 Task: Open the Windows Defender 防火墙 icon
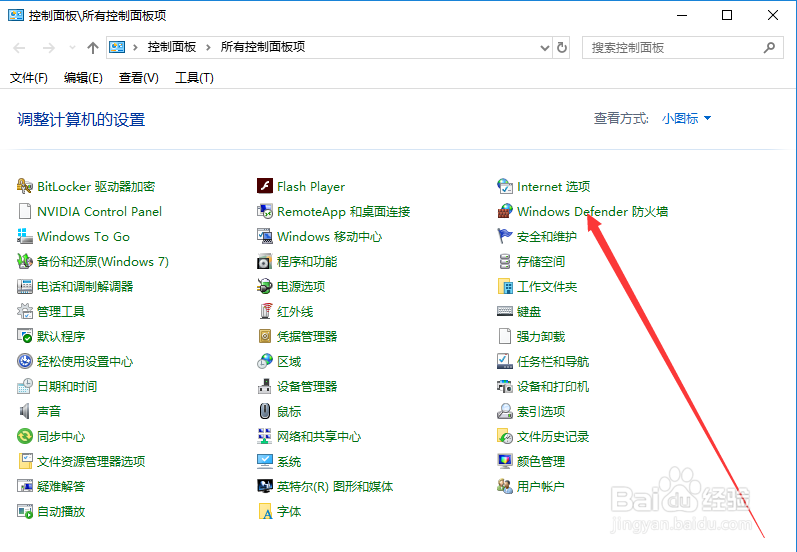tap(505, 211)
